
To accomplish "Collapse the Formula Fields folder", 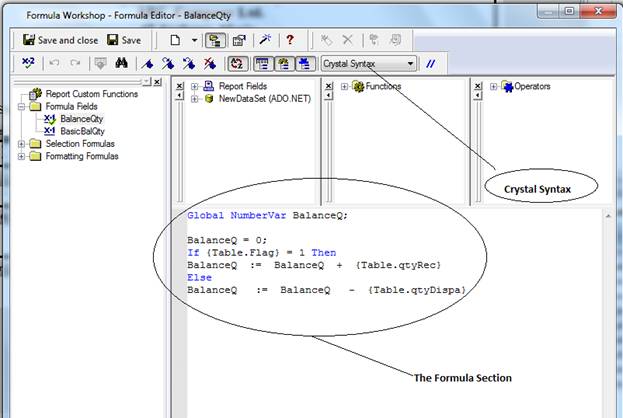I will coord(21,106).
